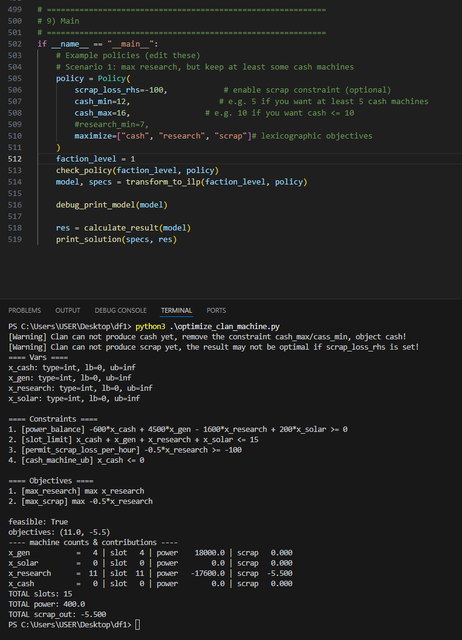462x640 pixels.
Task: Click 'feasible: True' in terminal output
Action: pos(38,522)
